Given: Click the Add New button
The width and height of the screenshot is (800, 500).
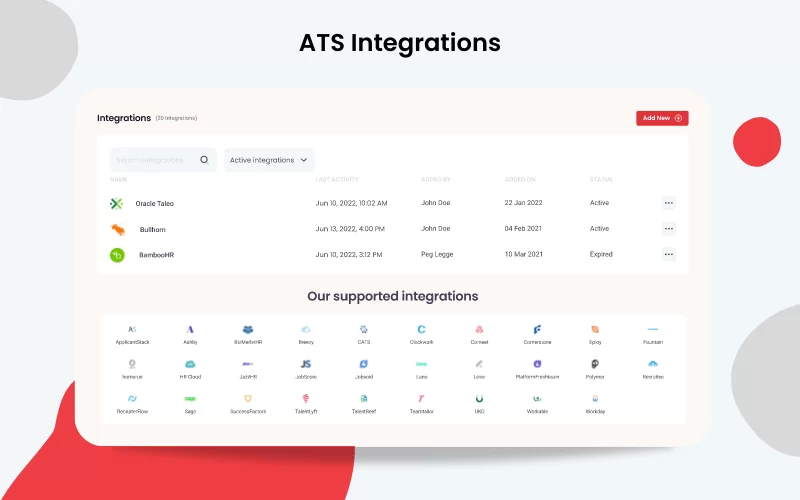Looking at the screenshot, I should 662,118.
